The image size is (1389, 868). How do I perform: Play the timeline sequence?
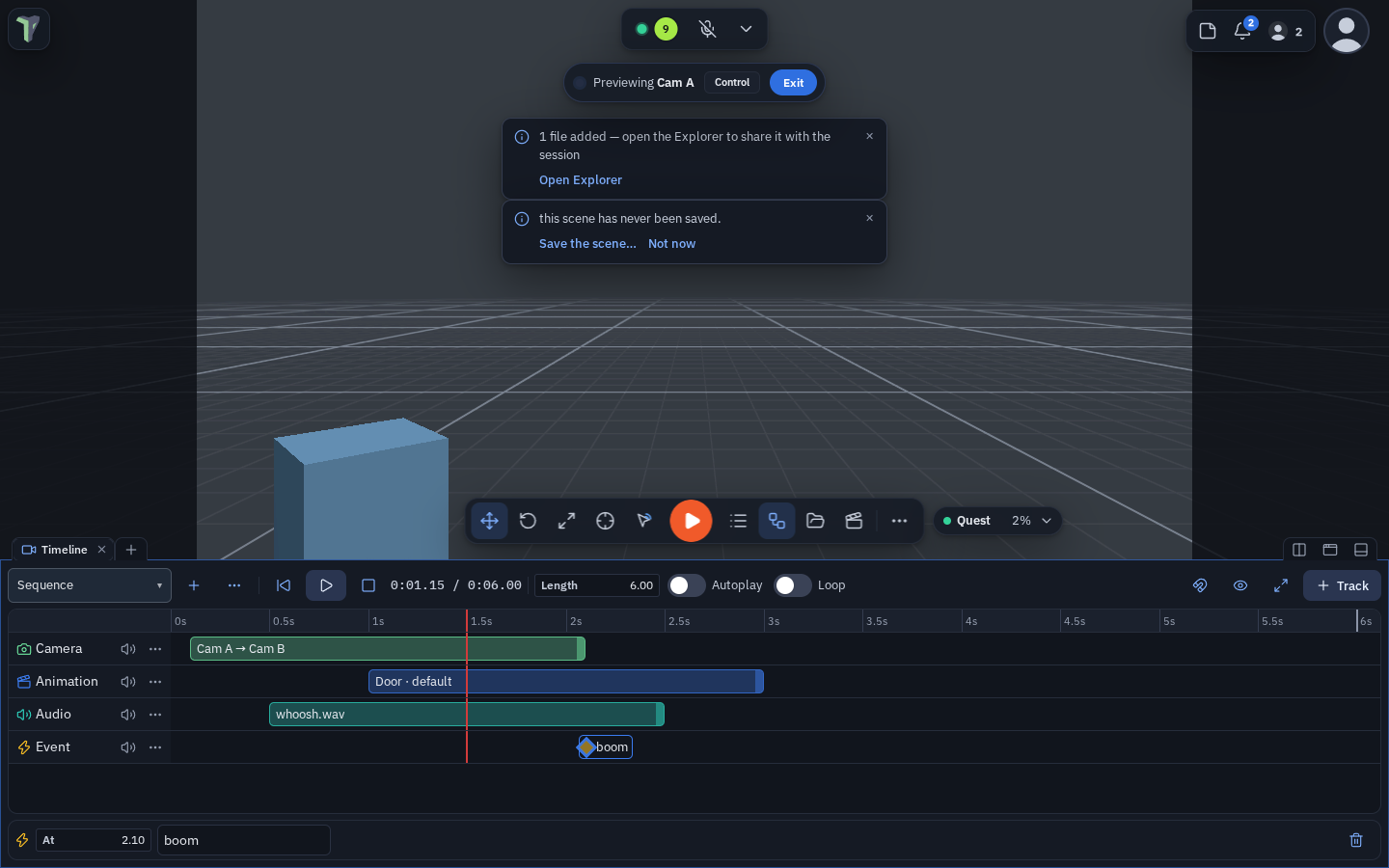(x=326, y=585)
